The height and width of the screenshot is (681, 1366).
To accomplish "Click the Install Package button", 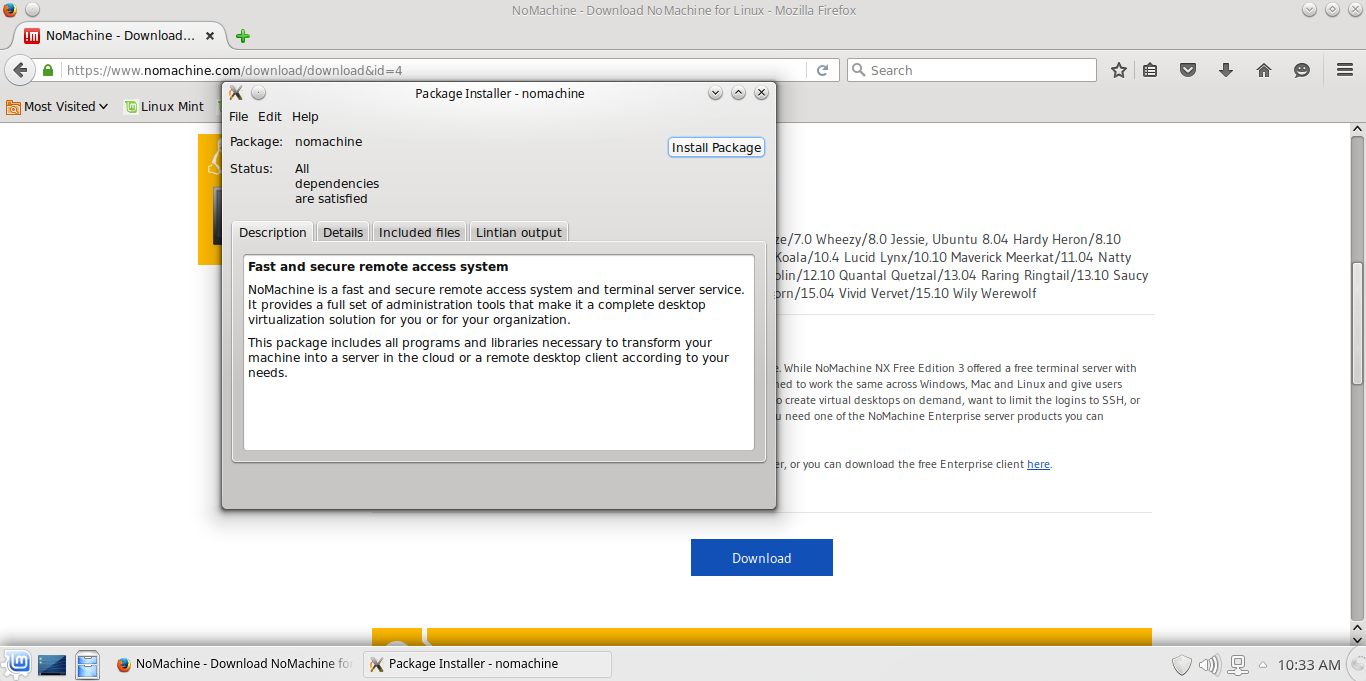I will 716,147.
